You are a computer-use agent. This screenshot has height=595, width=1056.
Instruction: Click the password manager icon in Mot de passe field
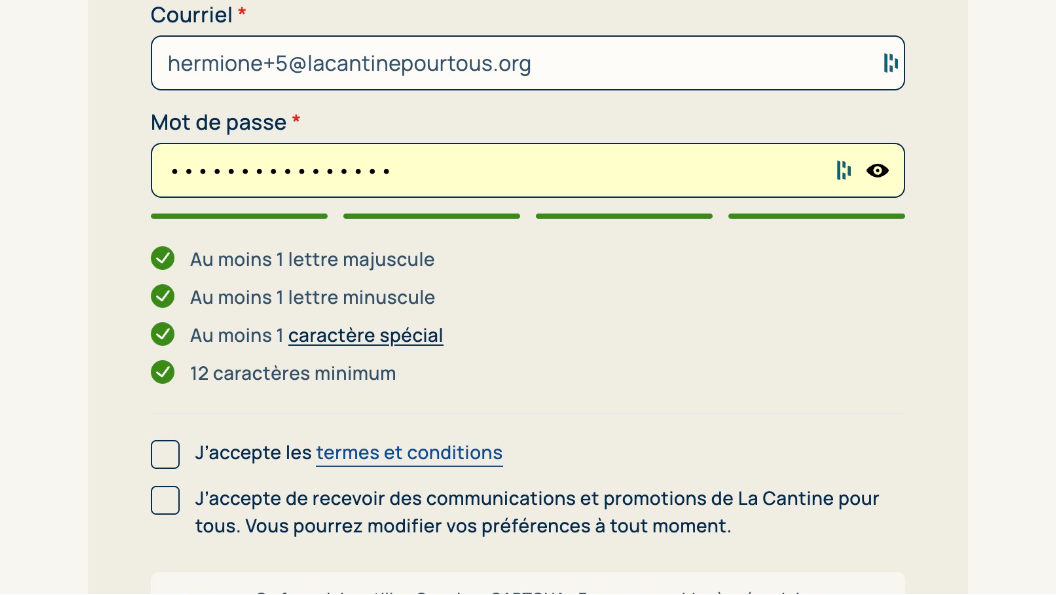click(844, 170)
